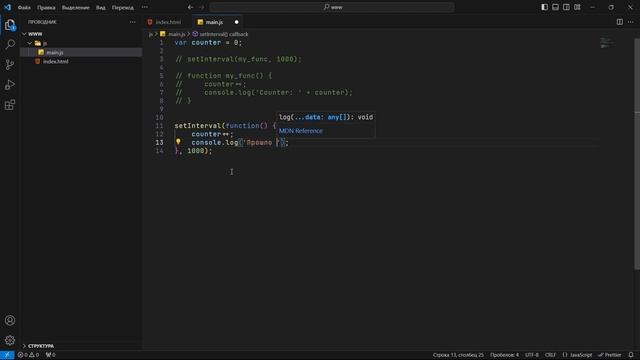Close unsaved main.js tab via dot
This screenshot has height=360, width=640.
point(236,22)
